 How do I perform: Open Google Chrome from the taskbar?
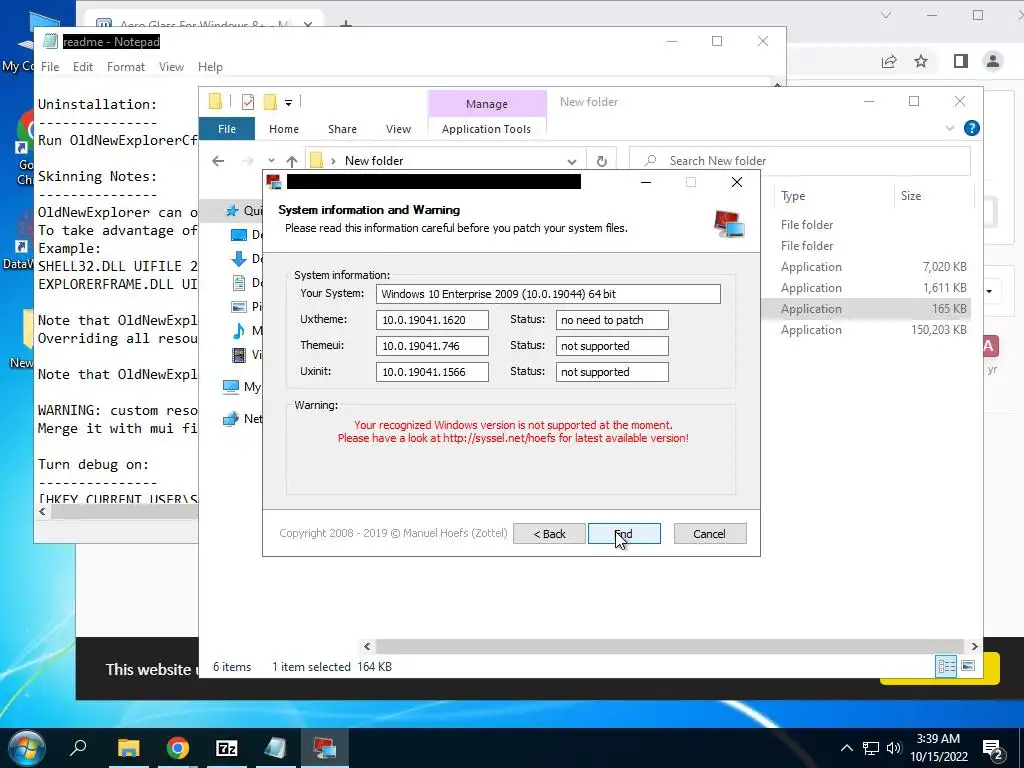177,748
